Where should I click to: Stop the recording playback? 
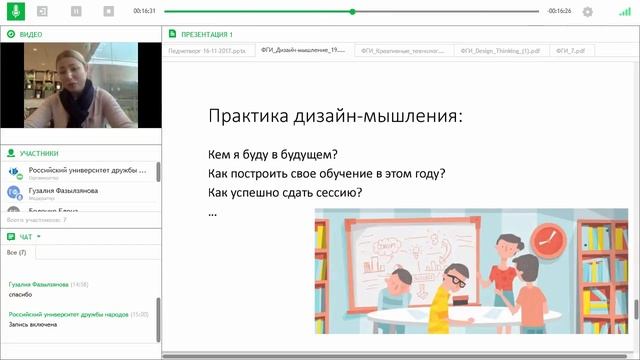[109, 11]
